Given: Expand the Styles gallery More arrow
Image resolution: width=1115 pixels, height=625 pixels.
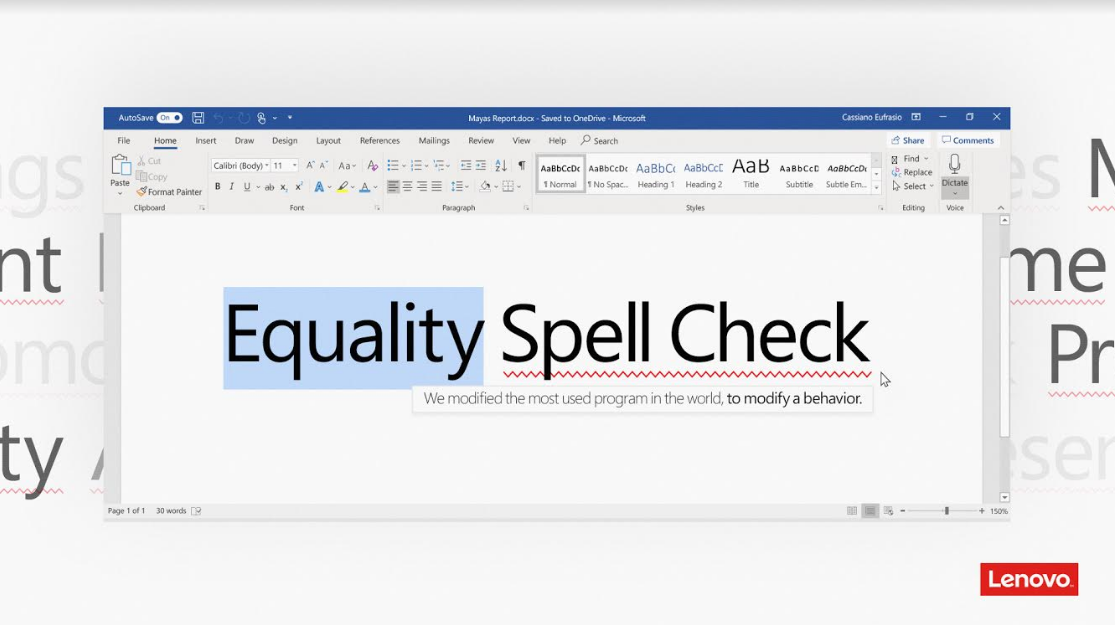Looking at the screenshot, I should point(877,187).
